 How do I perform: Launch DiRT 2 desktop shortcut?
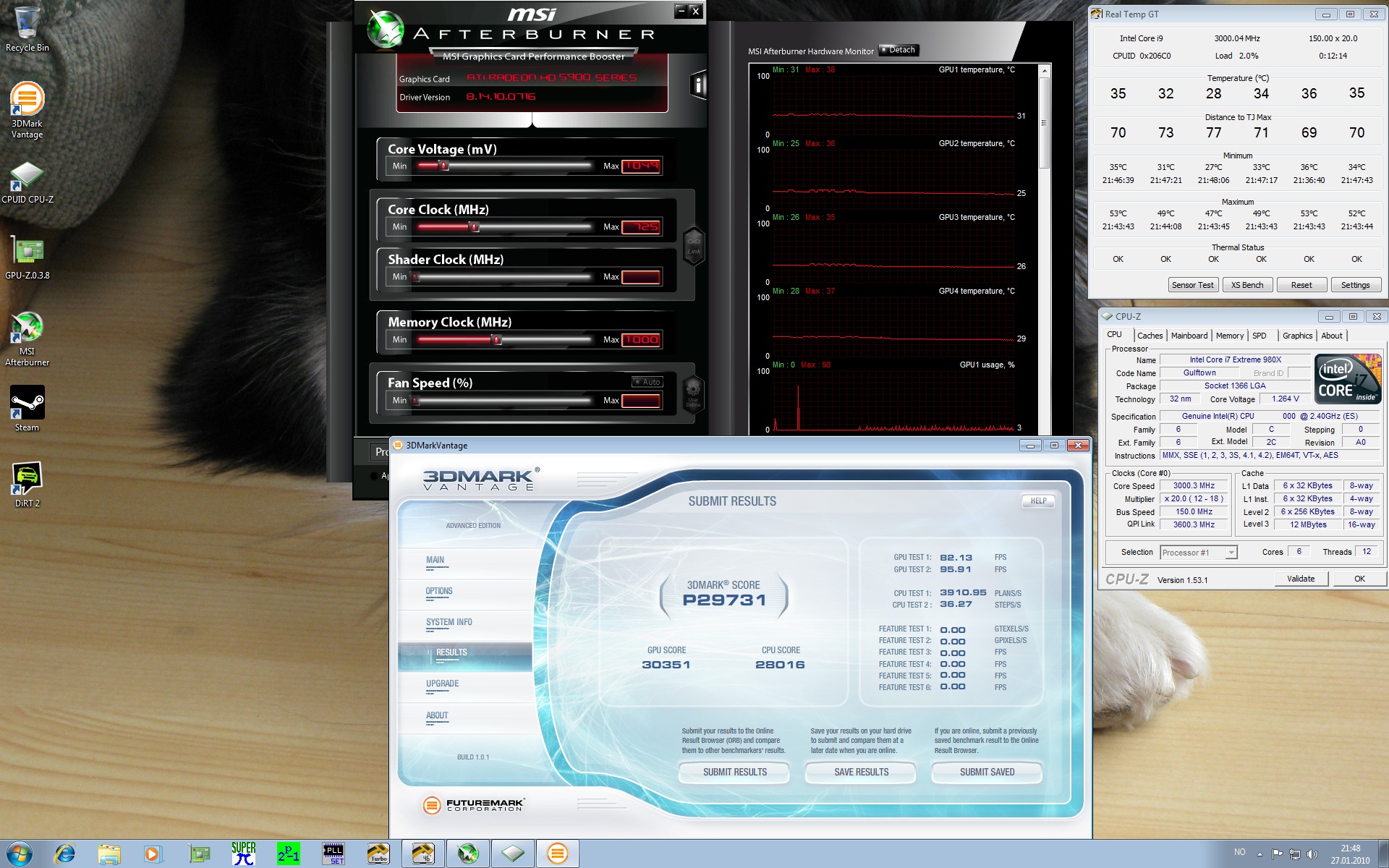click(27, 485)
